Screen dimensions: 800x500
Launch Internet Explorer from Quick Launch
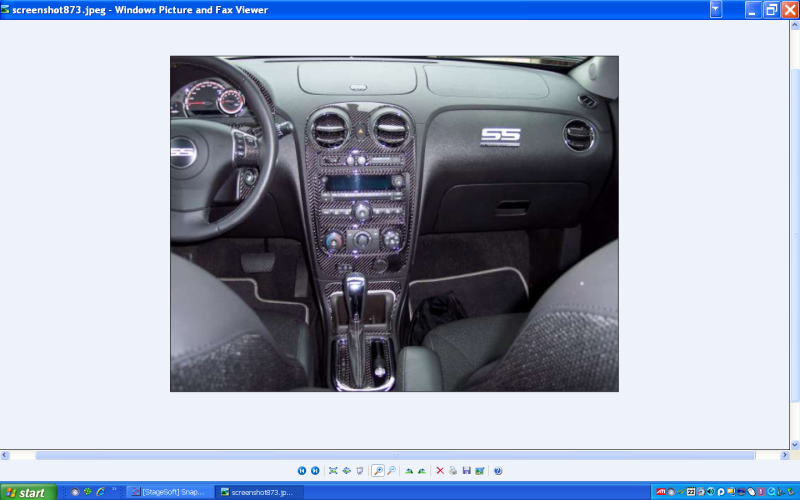coord(101,492)
